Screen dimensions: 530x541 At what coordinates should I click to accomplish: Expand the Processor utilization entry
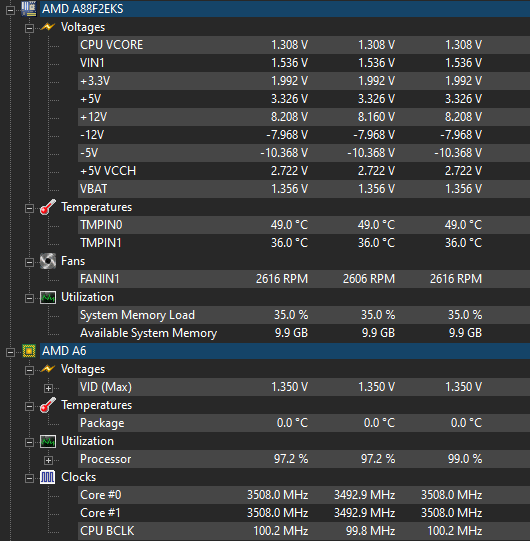coord(48,460)
